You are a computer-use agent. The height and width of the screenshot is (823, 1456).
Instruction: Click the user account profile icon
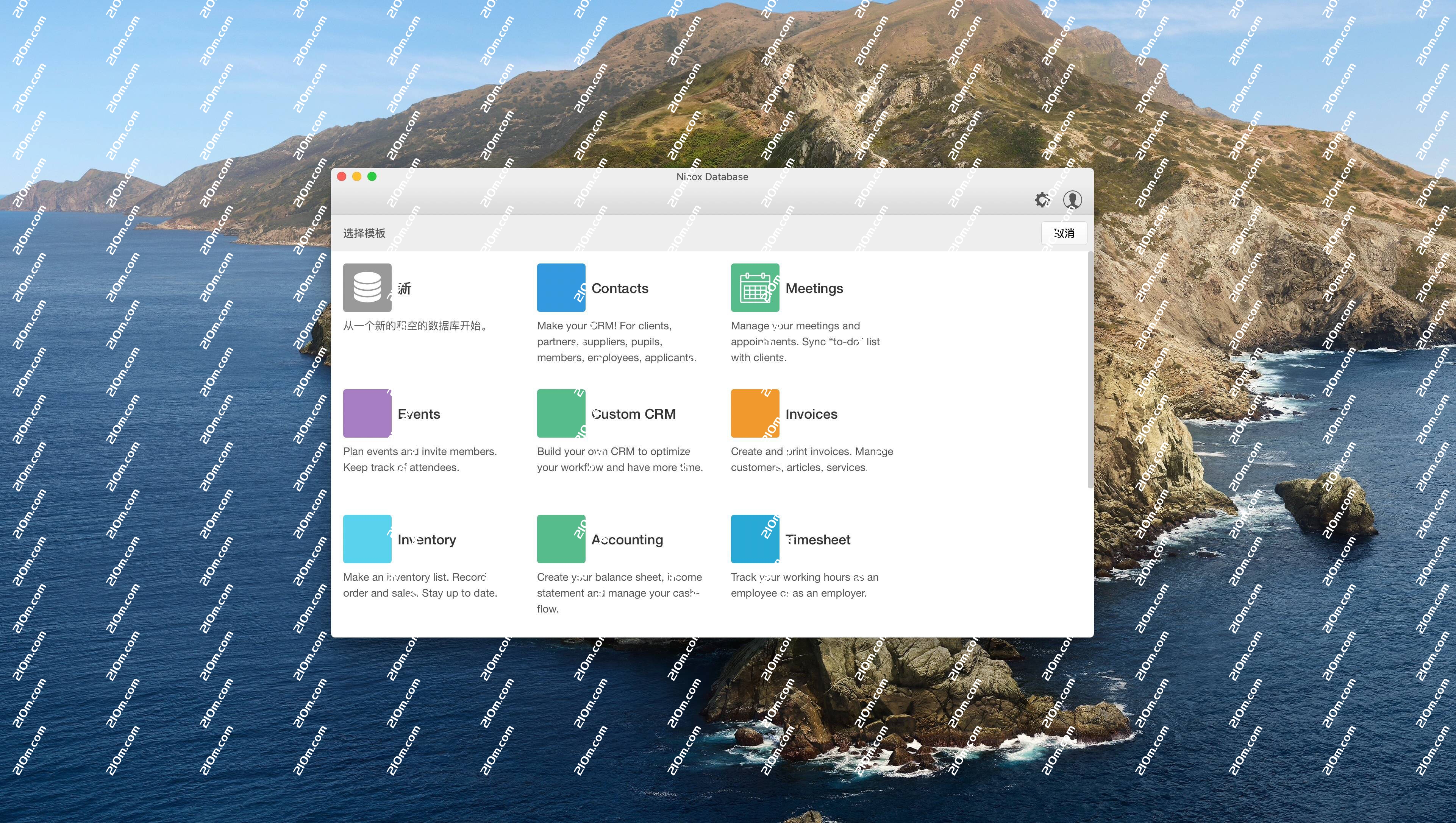1072,200
